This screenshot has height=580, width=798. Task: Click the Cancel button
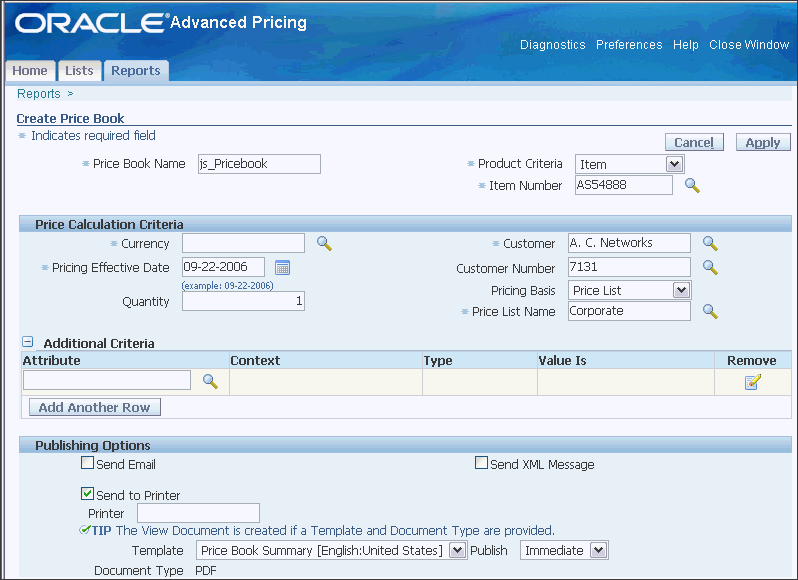(694, 142)
